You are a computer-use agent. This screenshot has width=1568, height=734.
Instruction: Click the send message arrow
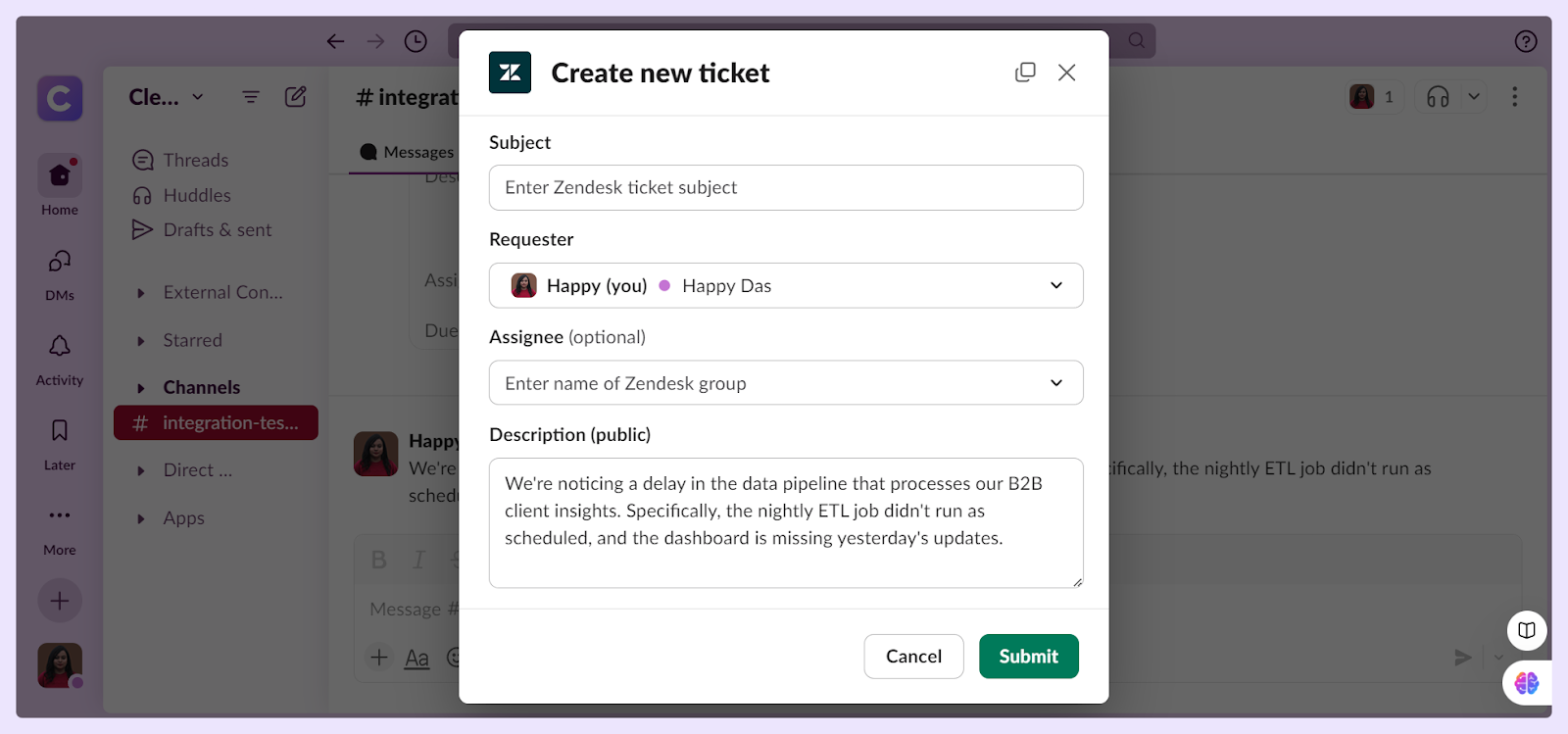1462,658
